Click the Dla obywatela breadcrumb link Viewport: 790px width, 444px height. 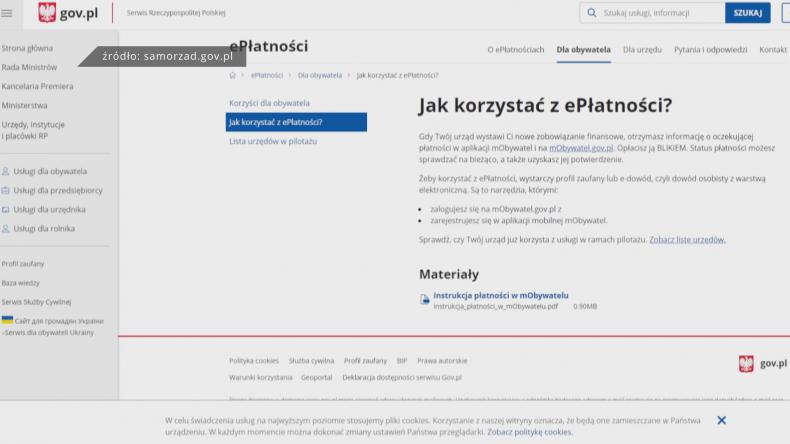click(319, 75)
